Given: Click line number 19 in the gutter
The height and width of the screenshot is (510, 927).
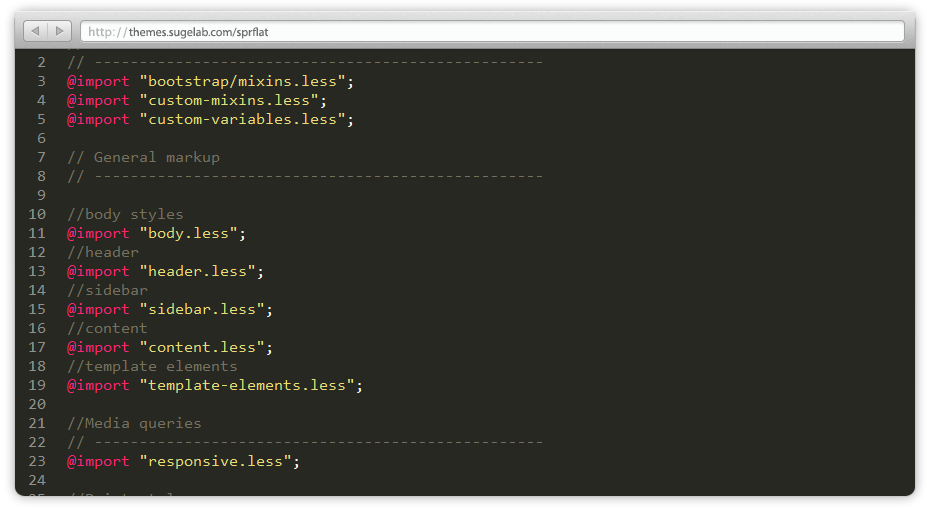Looking at the screenshot, I should tap(37, 385).
